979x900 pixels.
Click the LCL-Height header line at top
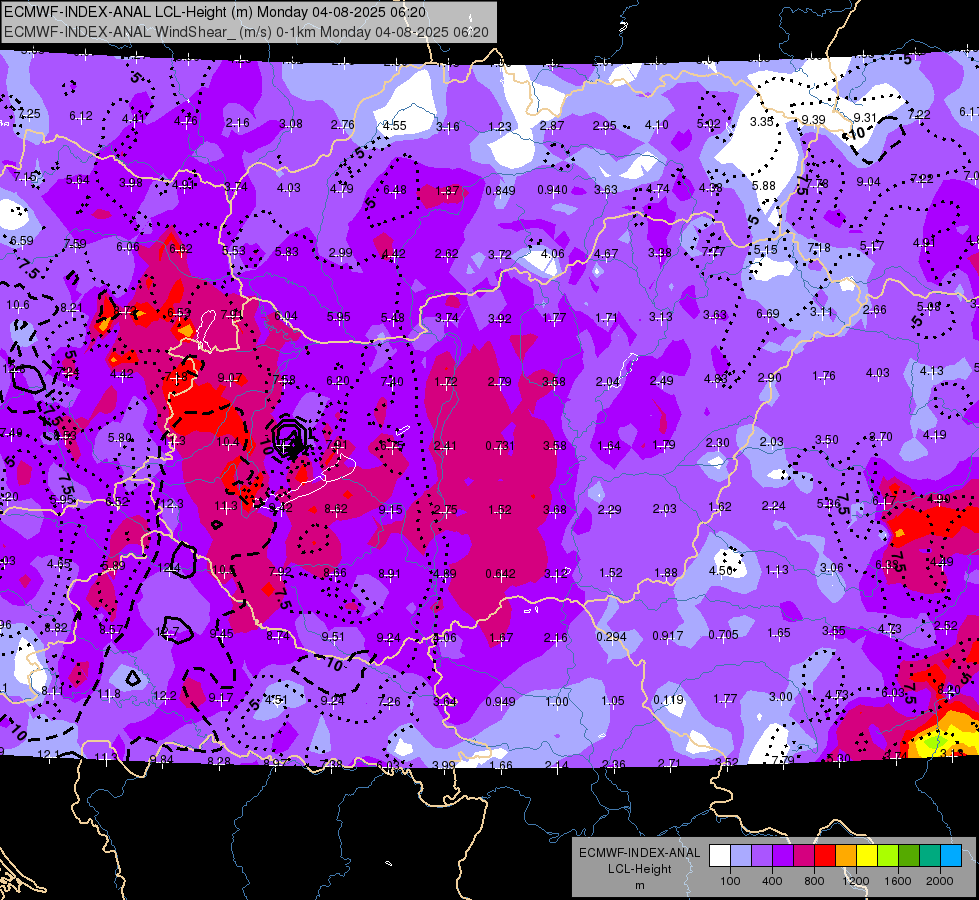(x=215, y=12)
